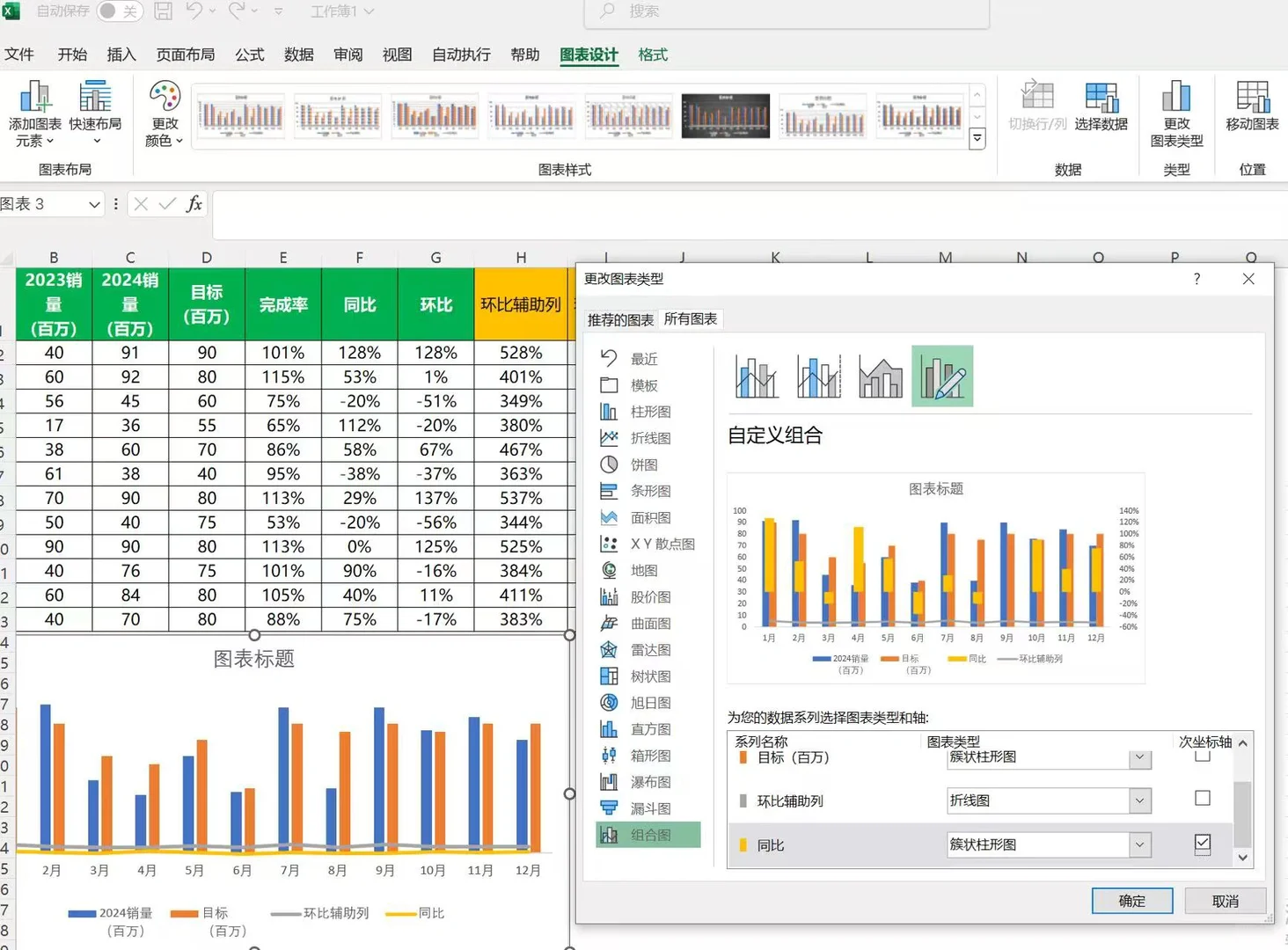The height and width of the screenshot is (950, 1288).
Task: Select the 面积图 chart category
Action: [649, 517]
